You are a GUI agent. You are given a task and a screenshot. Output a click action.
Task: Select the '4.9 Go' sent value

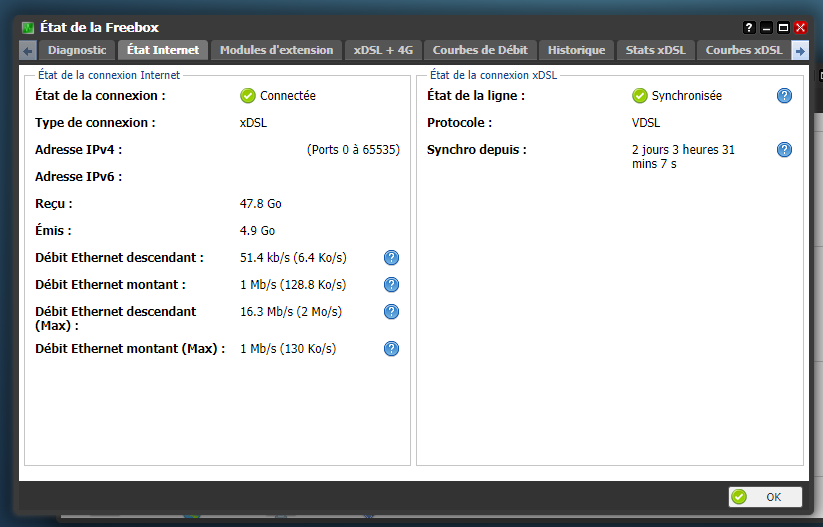pos(258,230)
